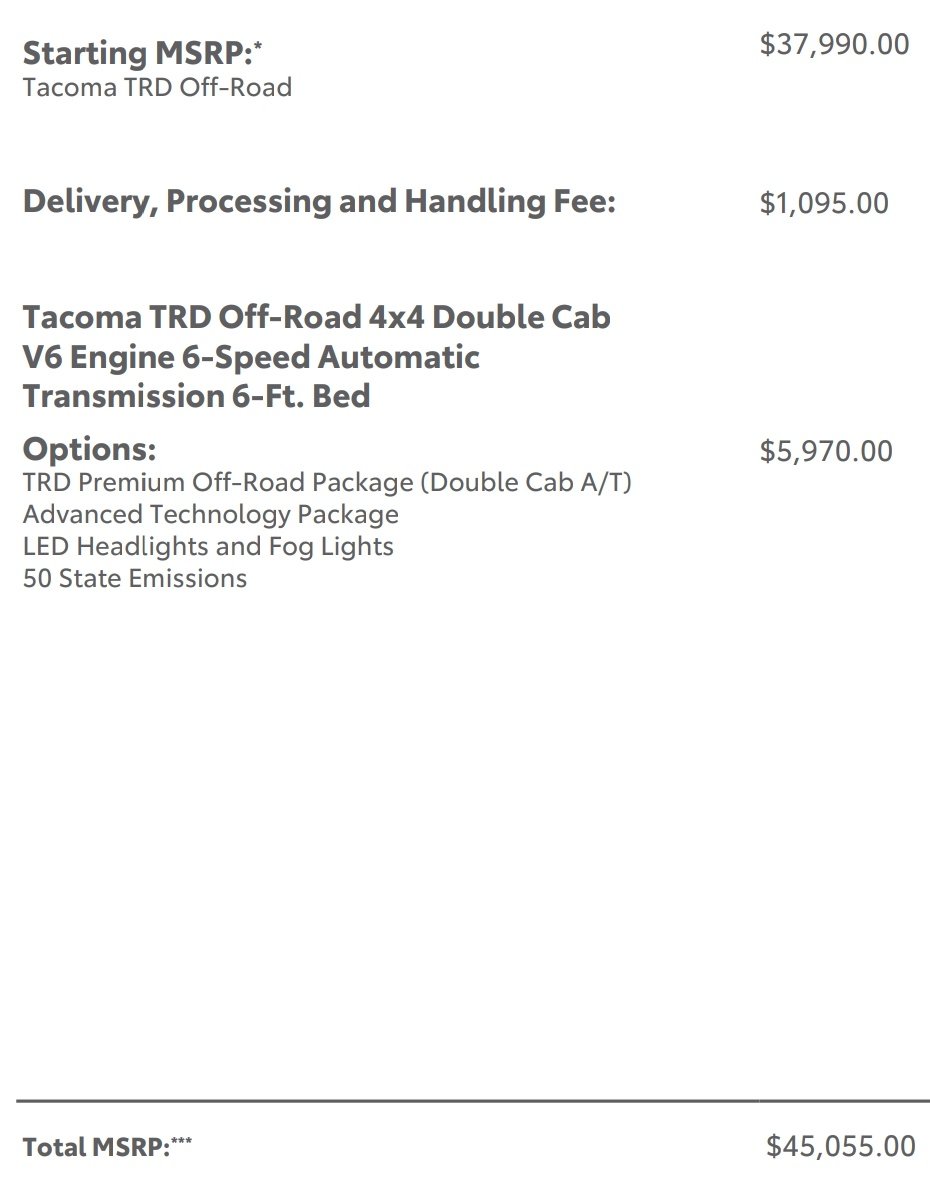Click the Tacoma TRD Off-Road 4x4 Double Cab title
The width and height of the screenshot is (930, 1195).
pos(316,317)
